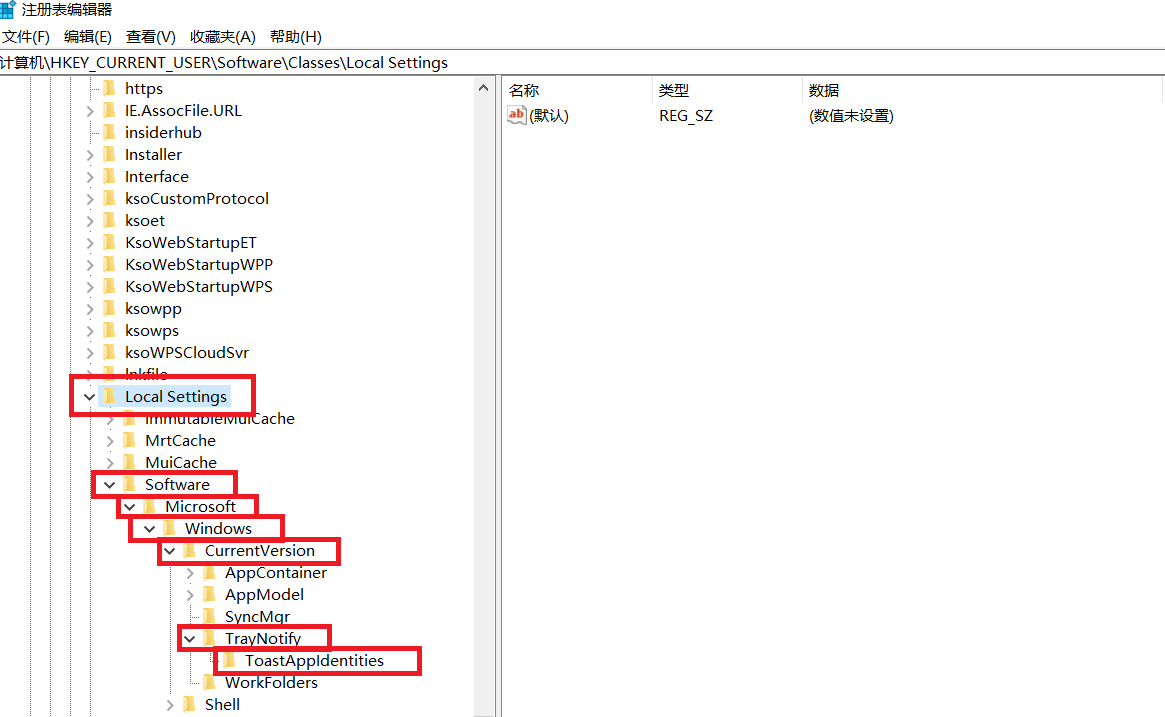This screenshot has width=1165, height=717.
Task: Click the ToastAppIdentities folder icon
Action: click(229, 660)
